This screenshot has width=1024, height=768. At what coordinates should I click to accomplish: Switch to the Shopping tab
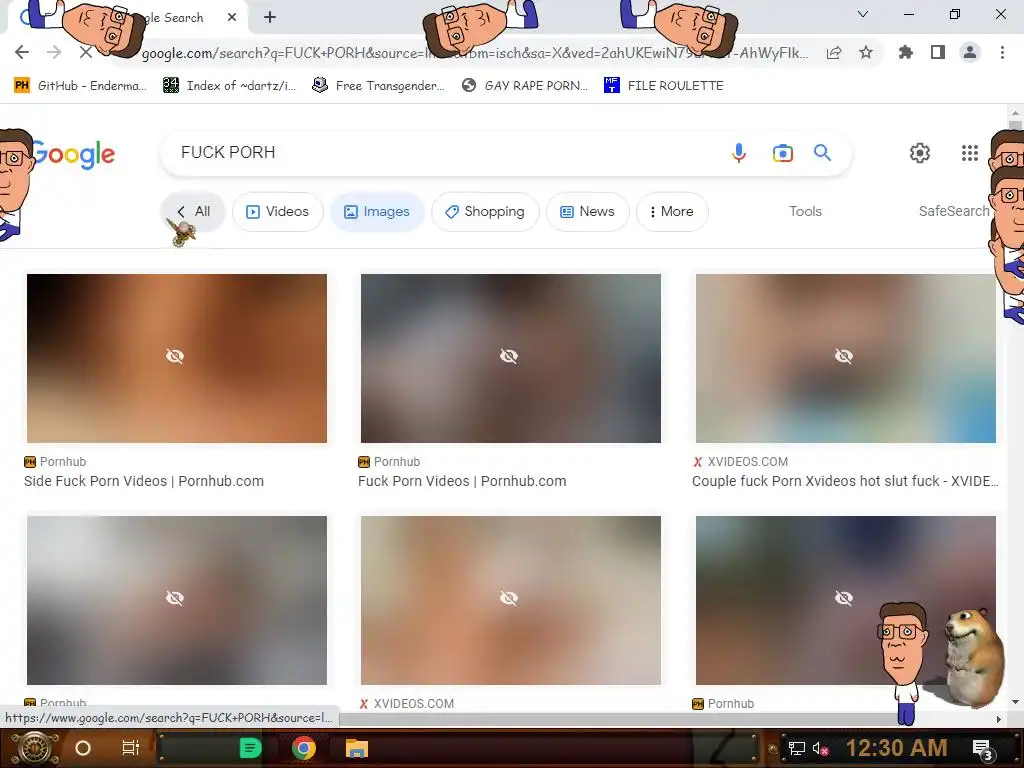[485, 212]
